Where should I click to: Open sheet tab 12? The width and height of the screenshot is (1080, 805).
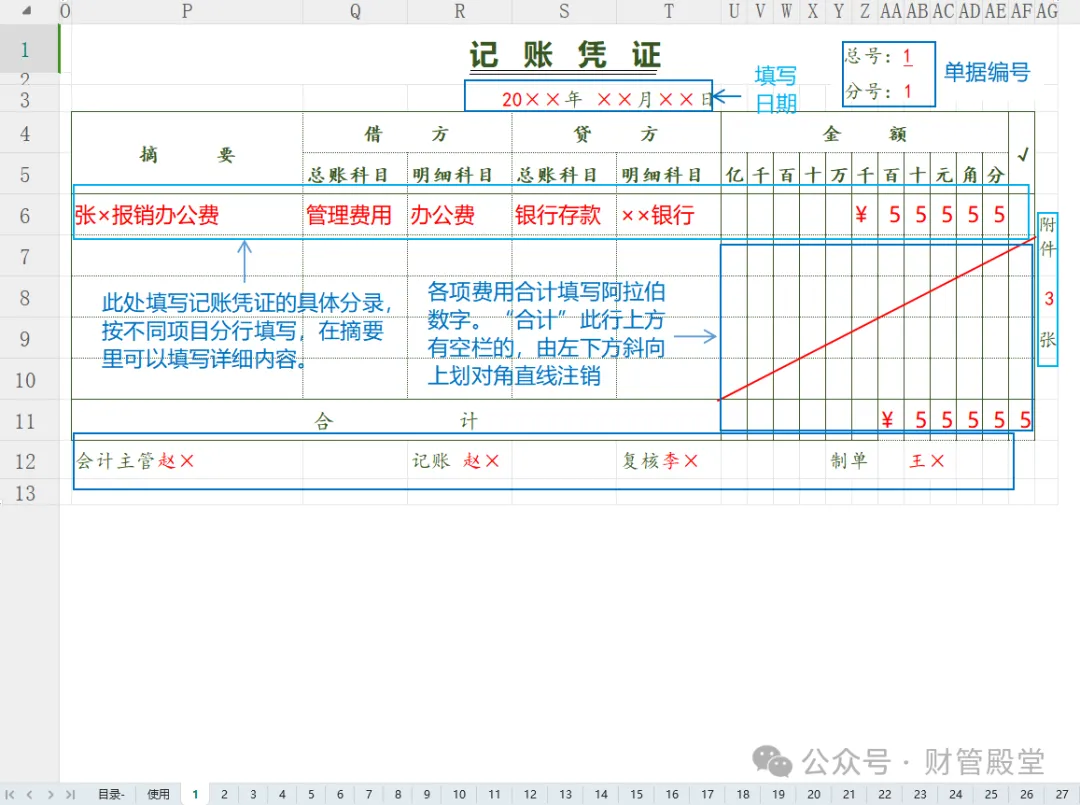[530, 794]
